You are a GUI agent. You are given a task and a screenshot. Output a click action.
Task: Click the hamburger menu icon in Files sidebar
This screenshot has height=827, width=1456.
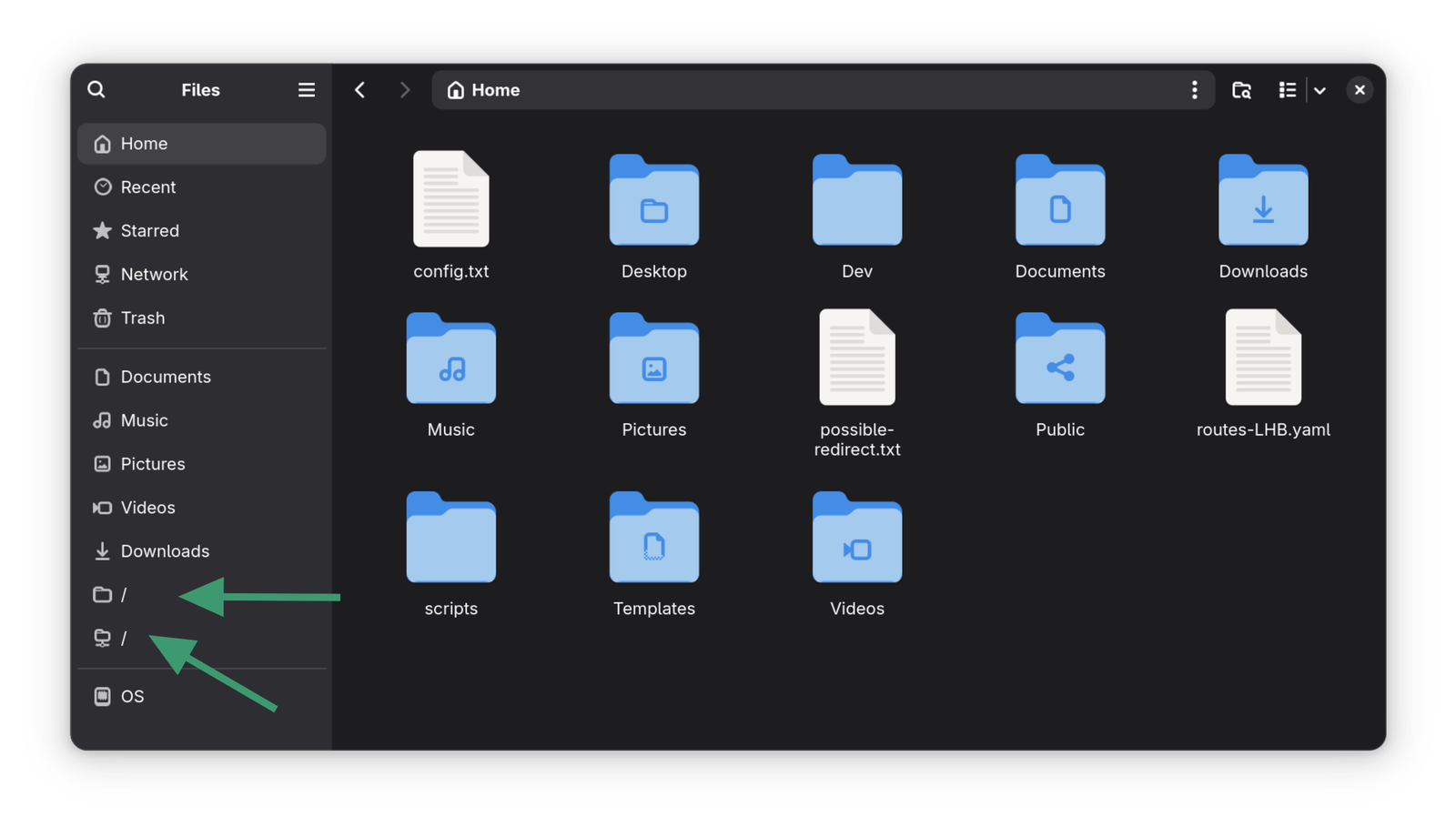coord(306,89)
